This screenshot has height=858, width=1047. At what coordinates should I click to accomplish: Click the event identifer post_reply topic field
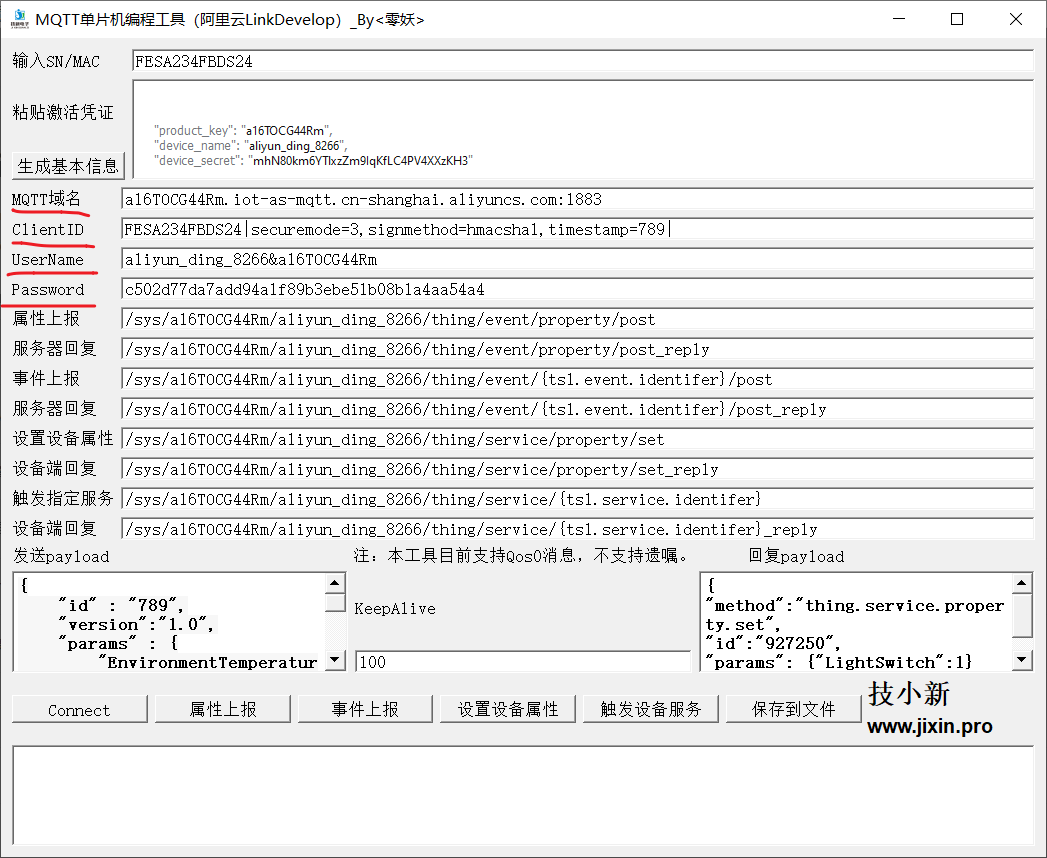tap(578, 409)
